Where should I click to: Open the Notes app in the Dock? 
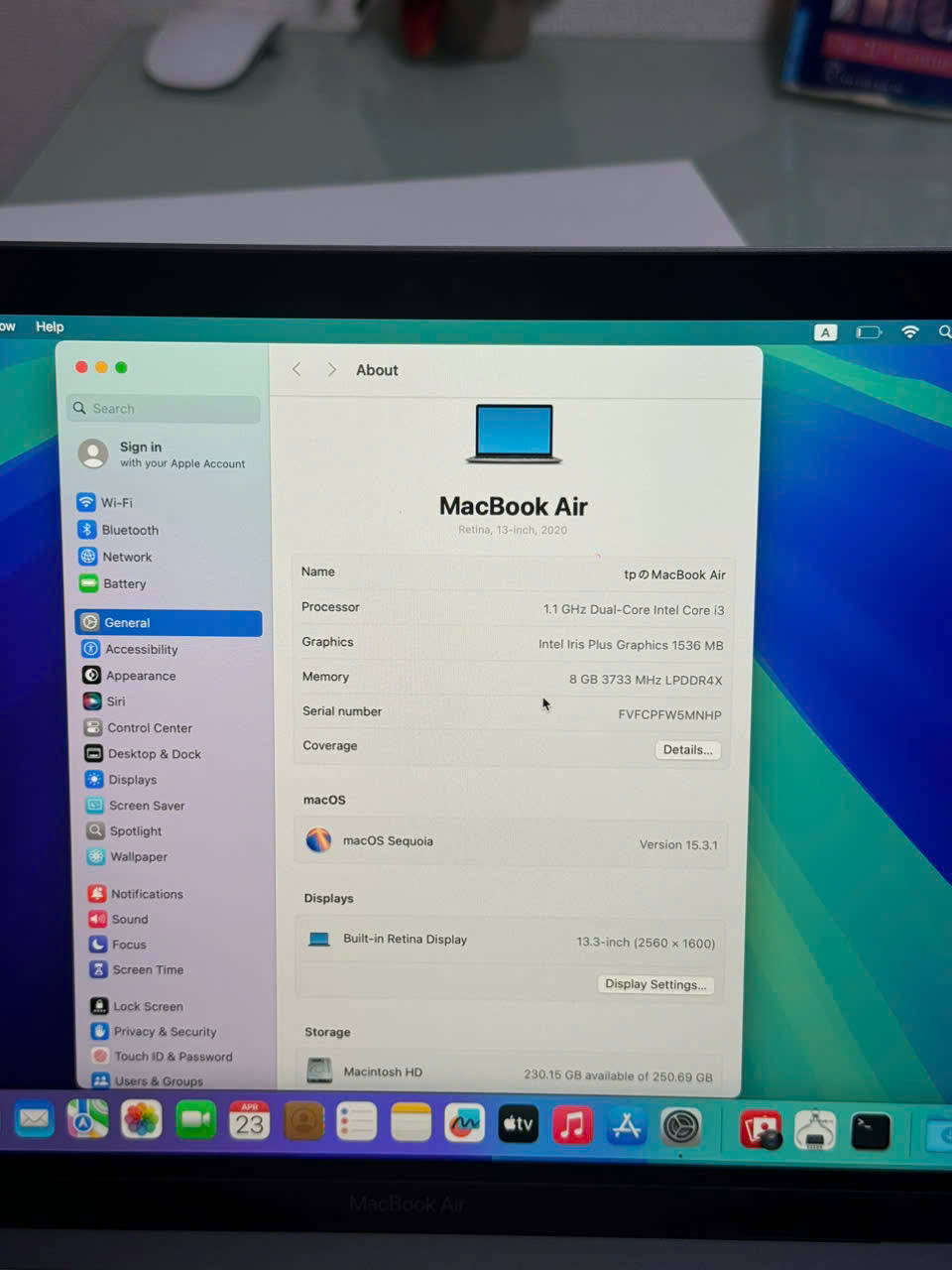411,1124
